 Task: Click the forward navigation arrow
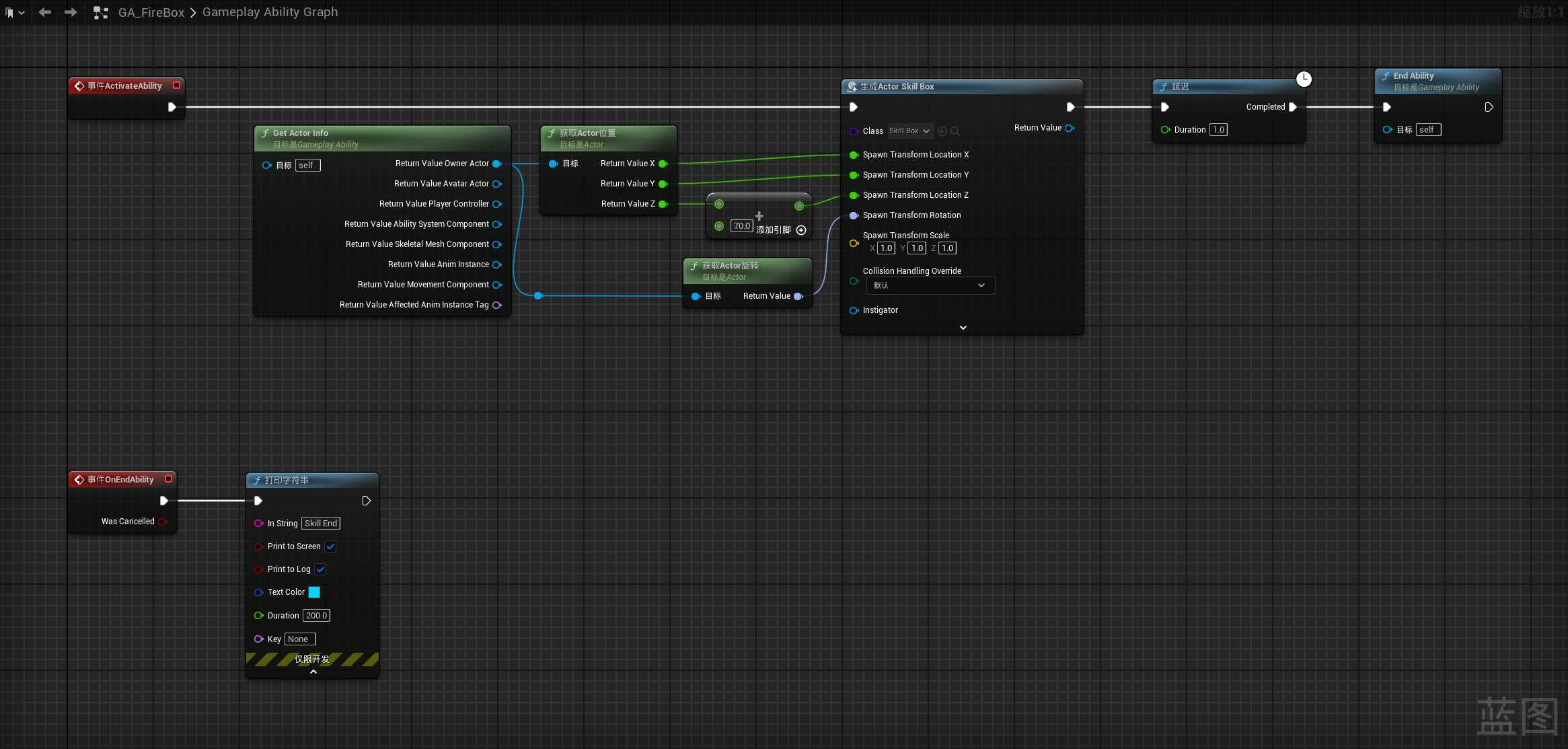[x=71, y=12]
